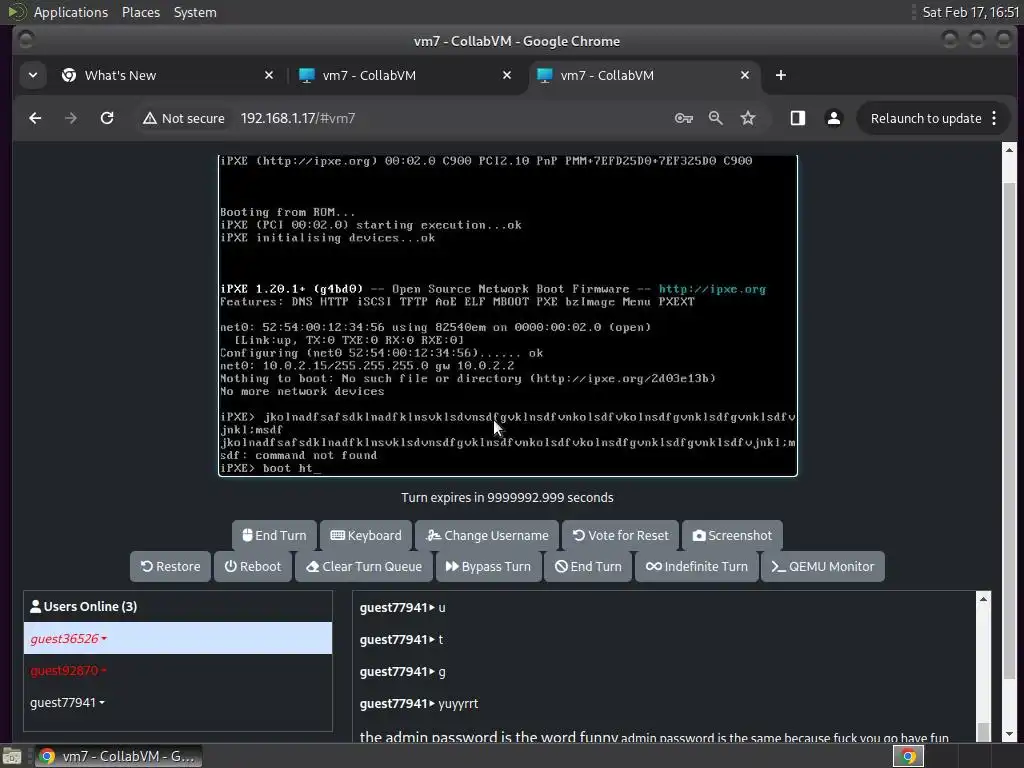Click the End Turn button with hand icon

(x=274, y=536)
